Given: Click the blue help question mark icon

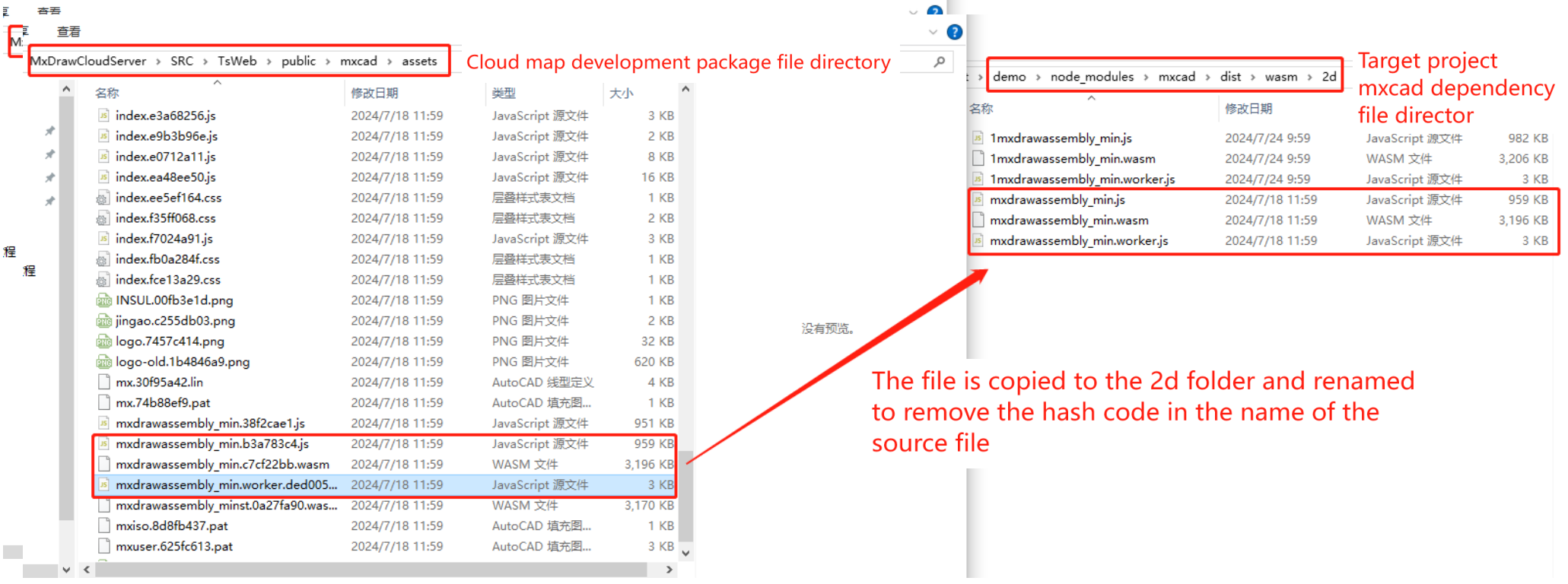Looking at the screenshot, I should click(954, 32).
